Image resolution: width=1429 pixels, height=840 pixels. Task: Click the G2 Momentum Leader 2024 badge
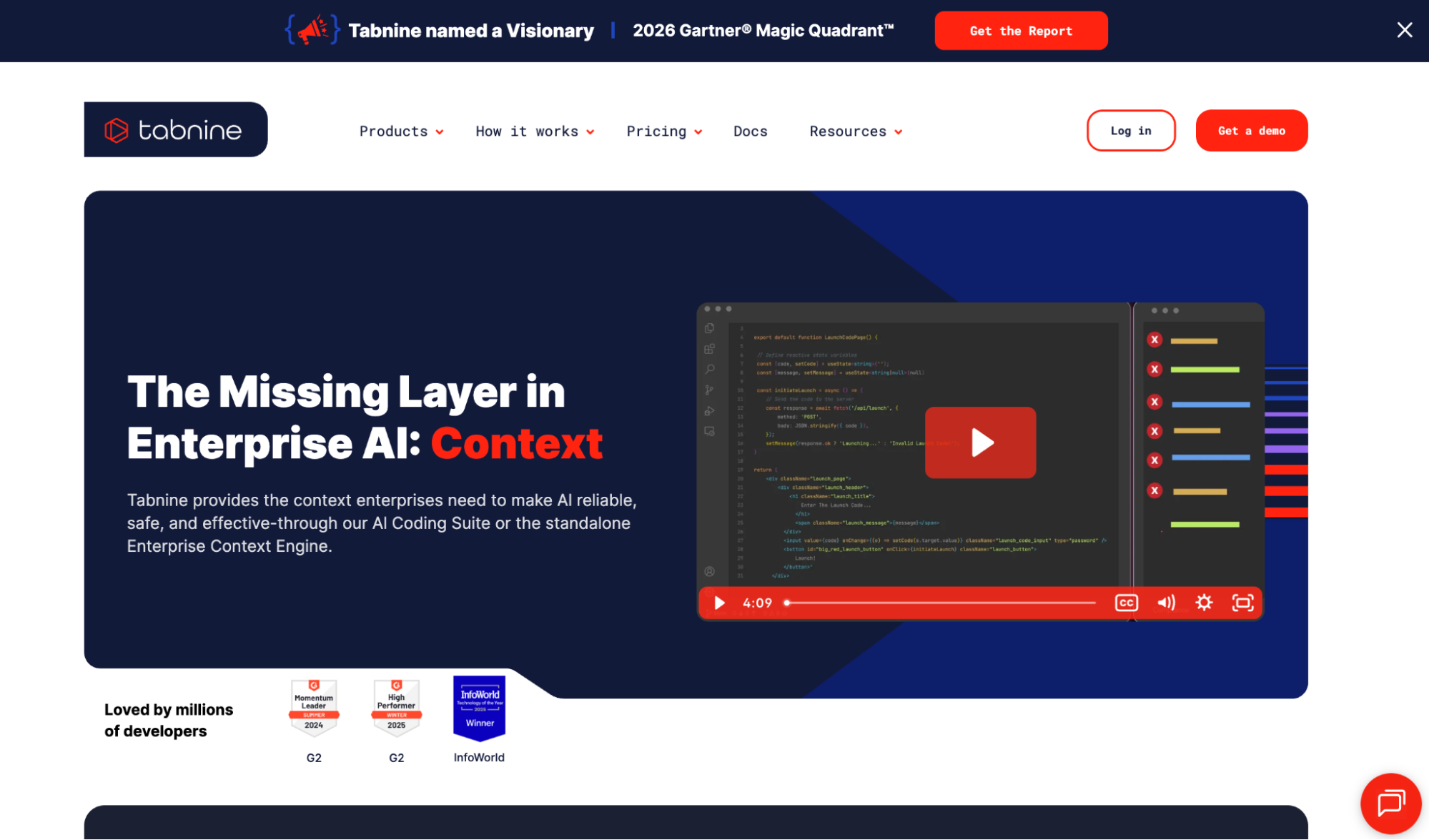tap(314, 708)
